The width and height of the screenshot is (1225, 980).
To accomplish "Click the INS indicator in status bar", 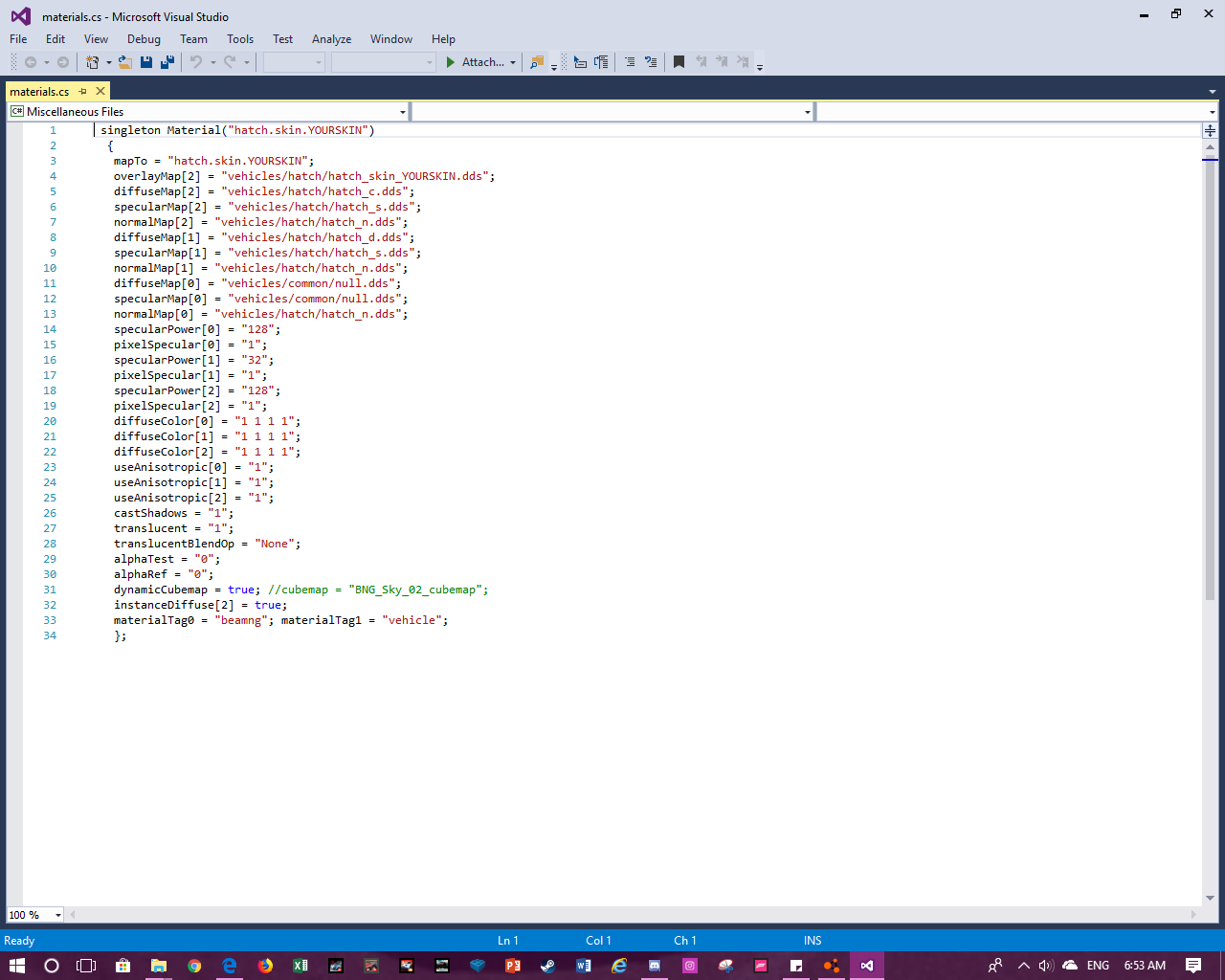I will [813, 941].
